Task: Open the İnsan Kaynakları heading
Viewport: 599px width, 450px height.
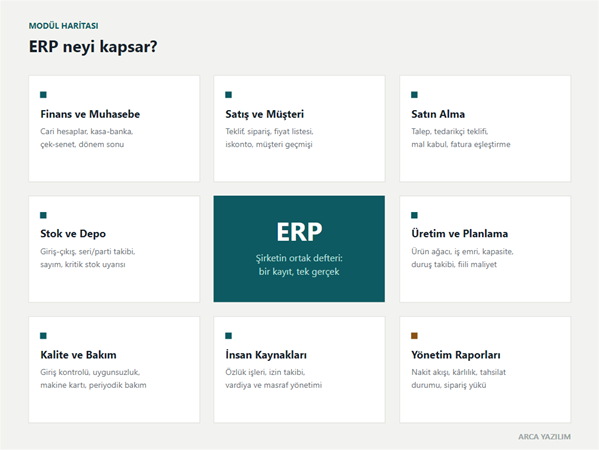Action: click(266, 355)
